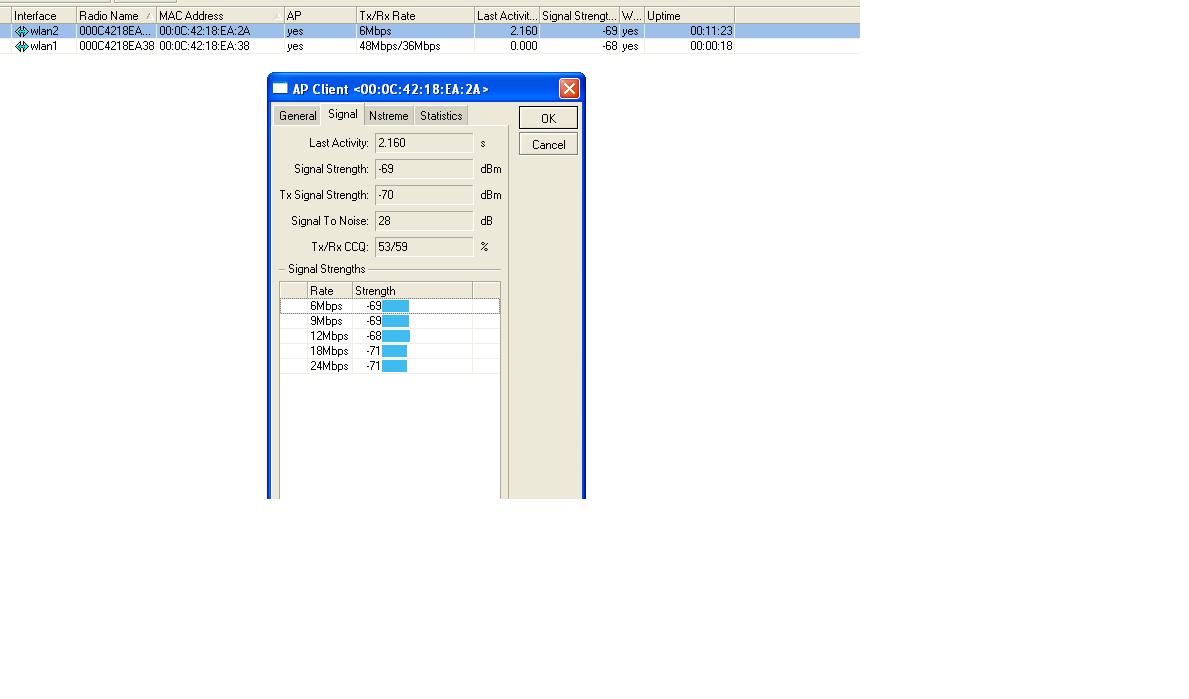The height and width of the screenshot is (699, 1189).
Task: Click the Last Activity column header
Action: click(507, 16)
